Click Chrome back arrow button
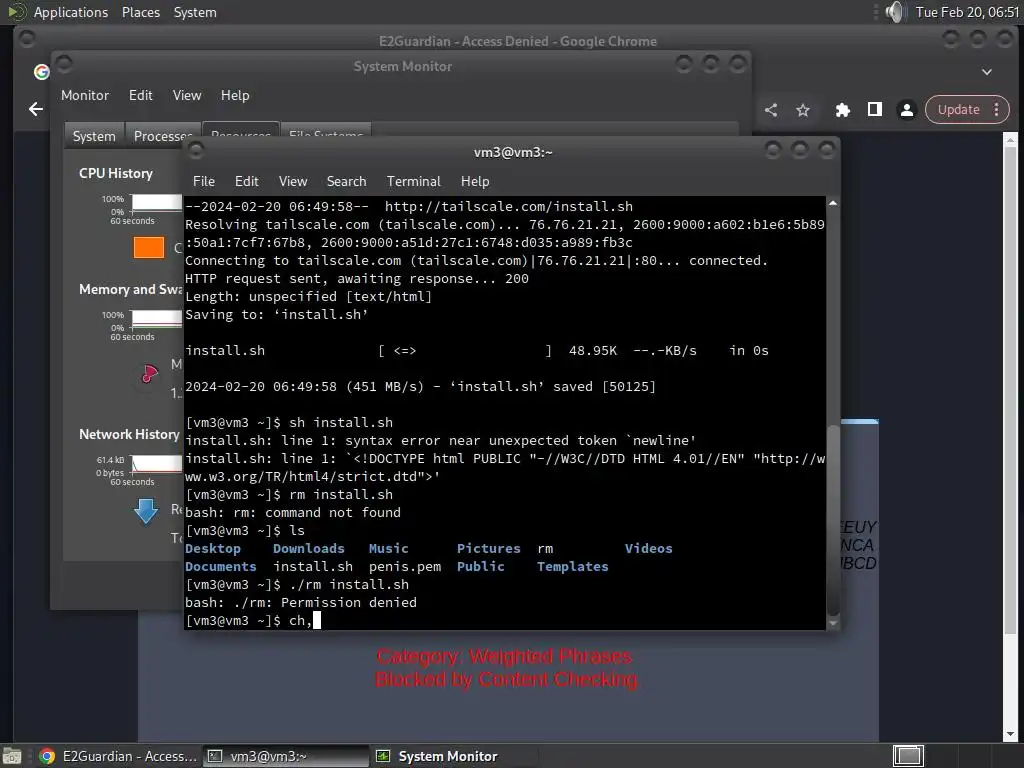Screen dimensions: 1024x768 [36, 109]
